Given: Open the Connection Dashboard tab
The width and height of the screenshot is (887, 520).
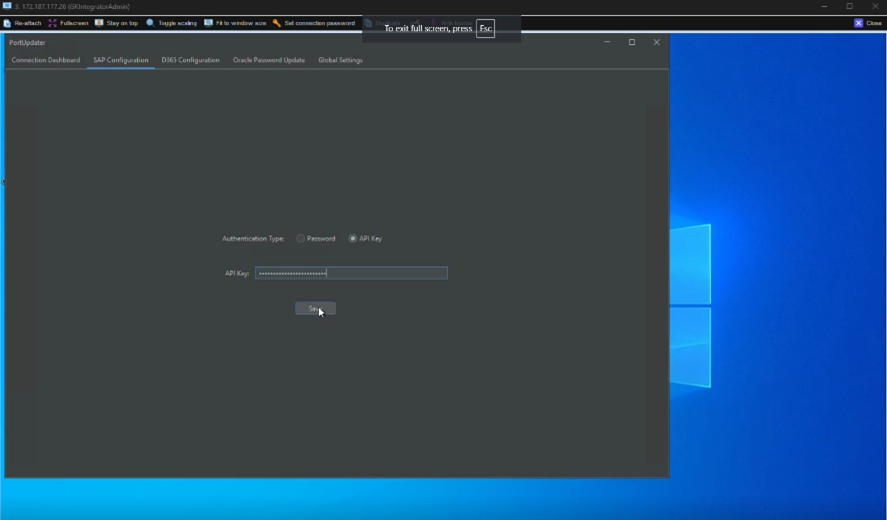Looking at the screenshot, I should (45, 60).
